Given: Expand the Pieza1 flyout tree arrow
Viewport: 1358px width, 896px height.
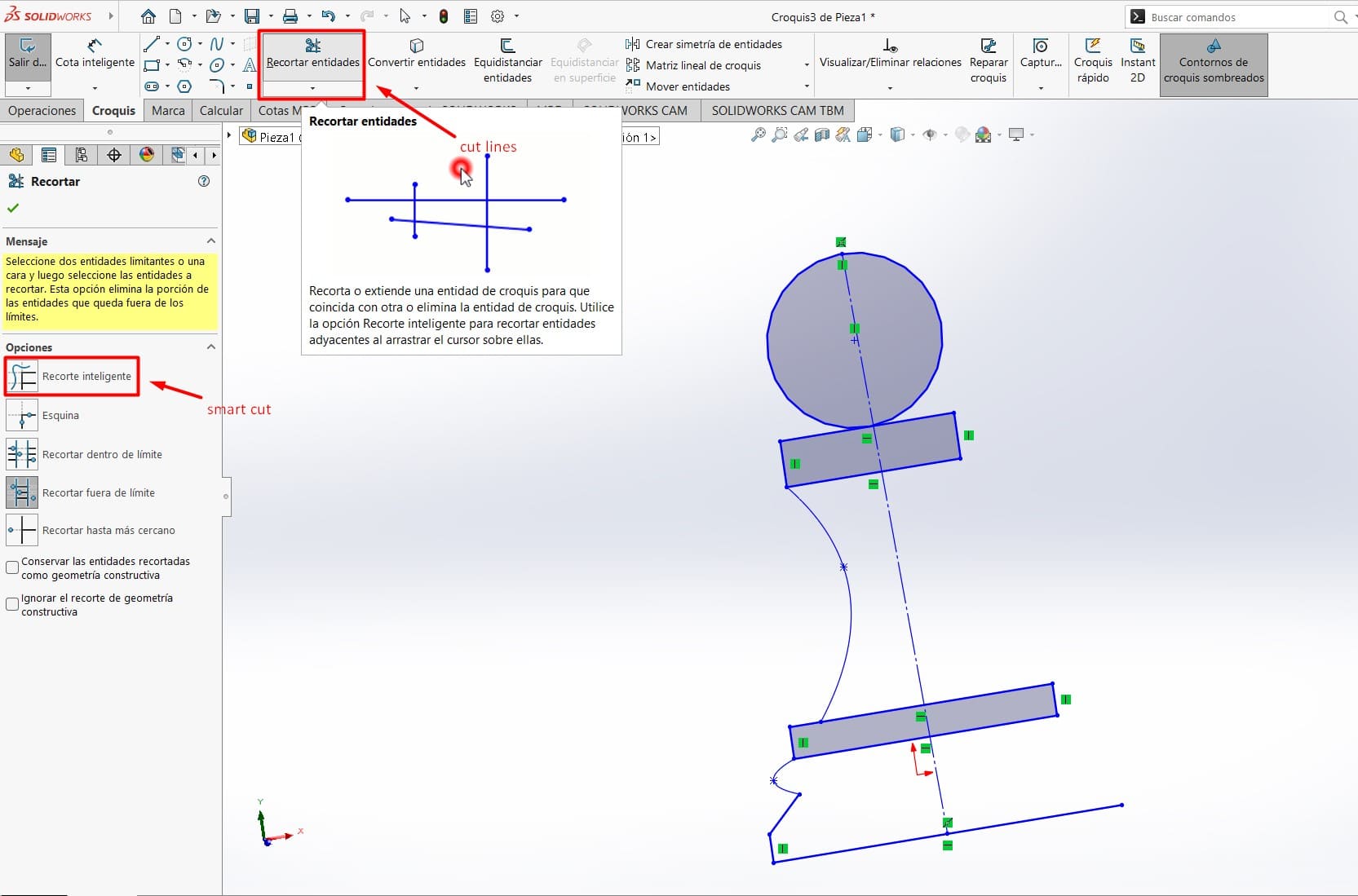Looking at the screenshot, I should 229,135.
